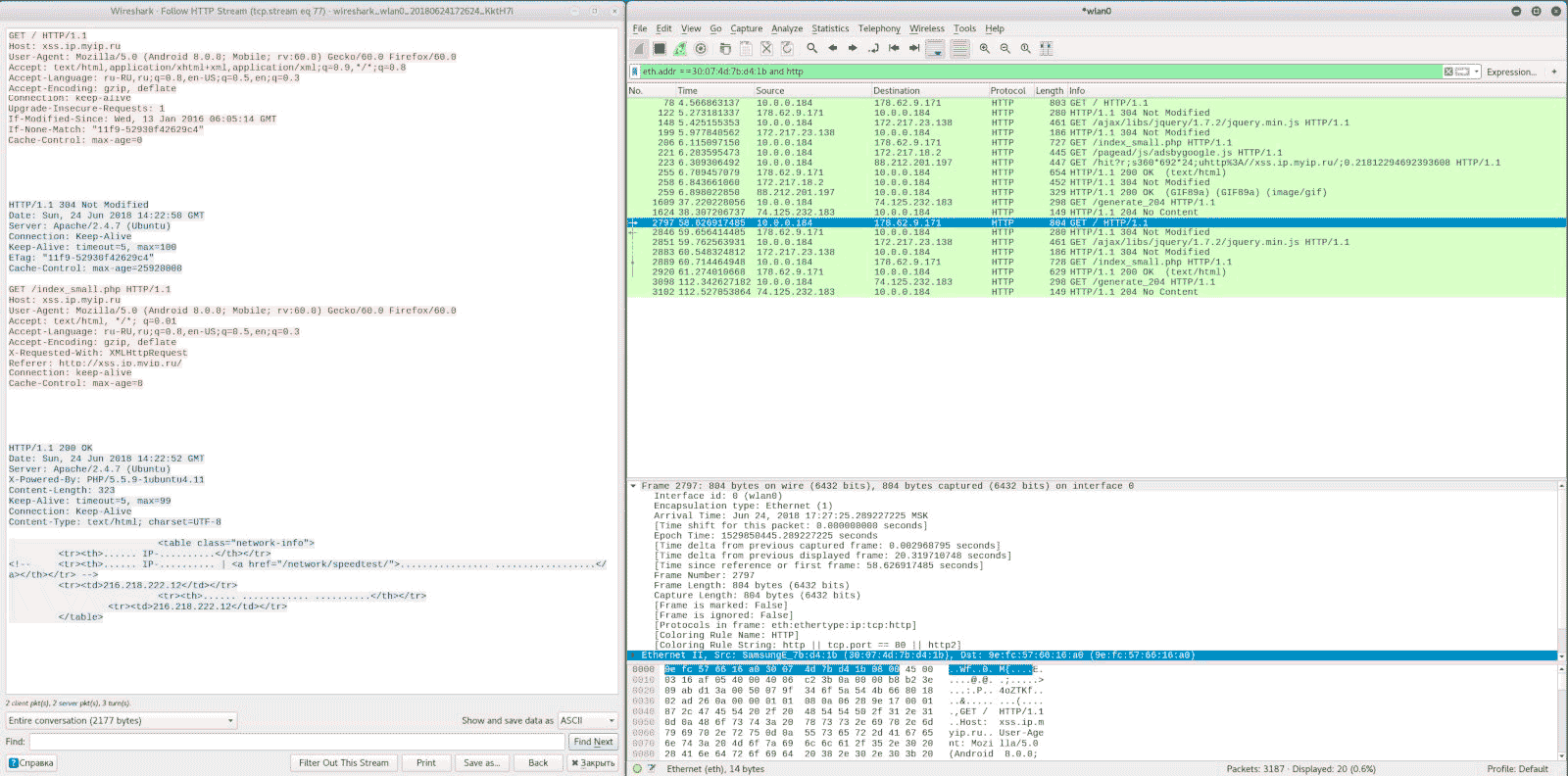Open the Wireless menu

tap(927, 28)
